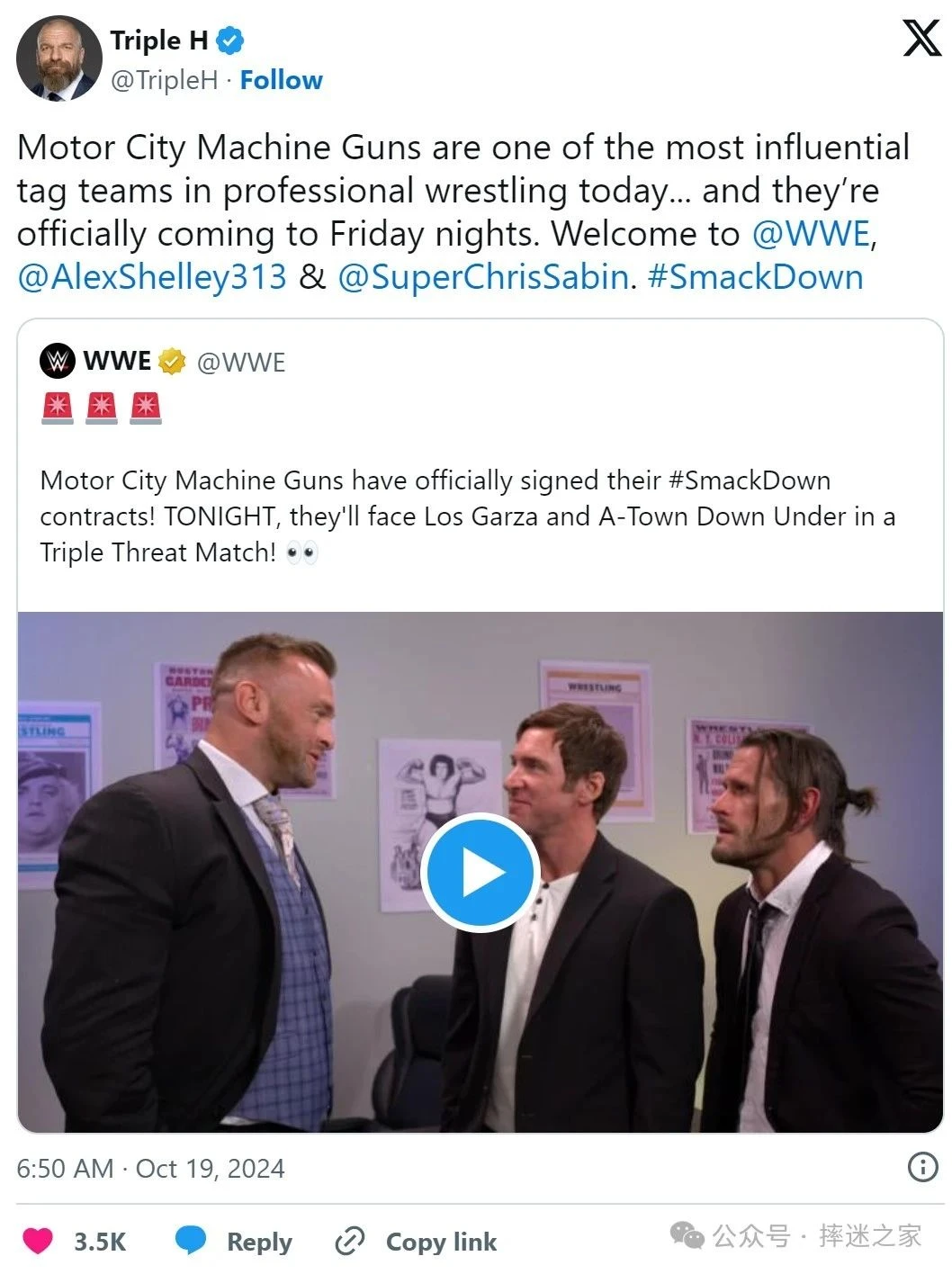Click the WWE quoted tweet body text

click(x=467, y=516)
